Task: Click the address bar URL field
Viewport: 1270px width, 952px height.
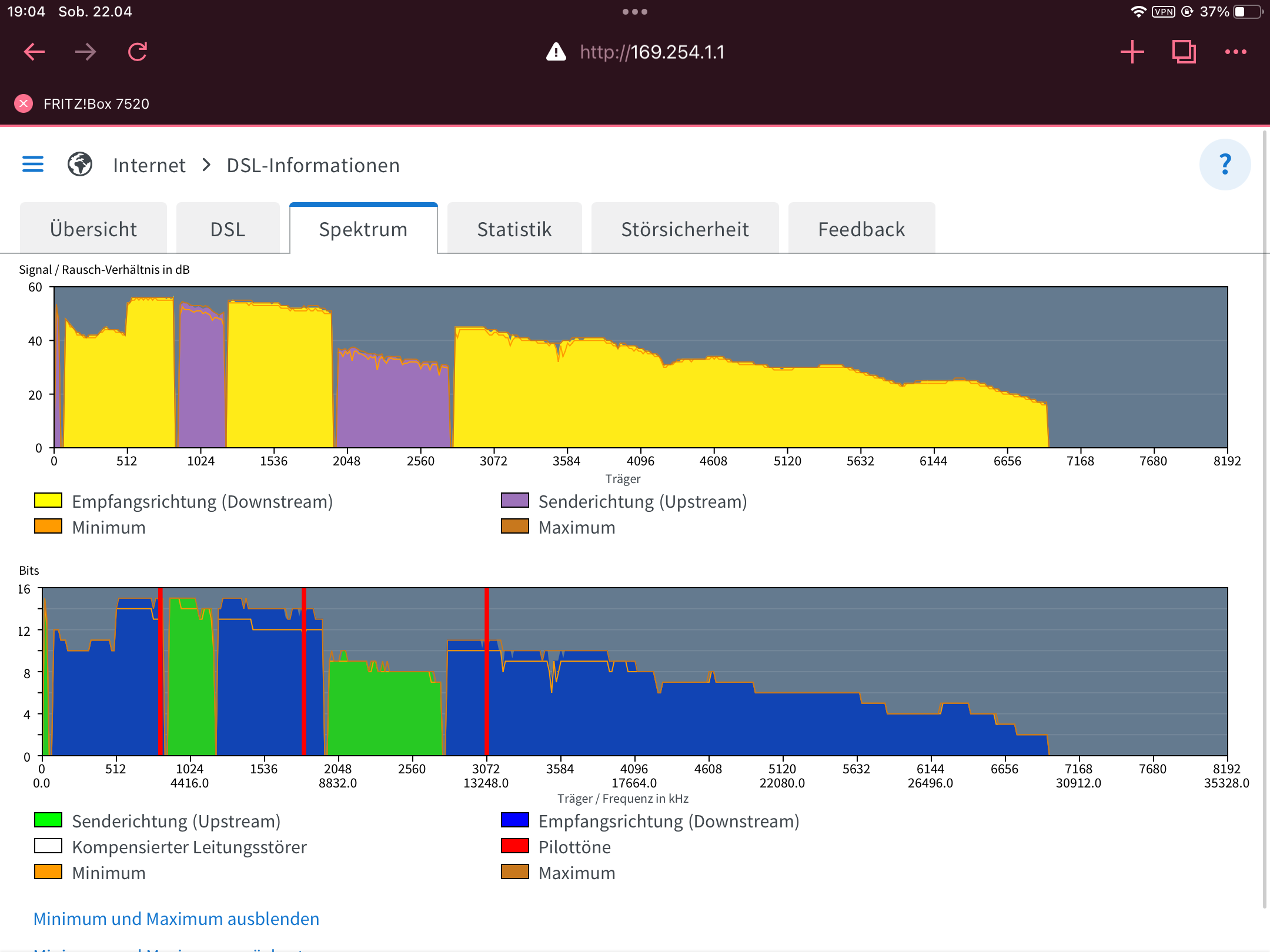Action: [651, 52]
